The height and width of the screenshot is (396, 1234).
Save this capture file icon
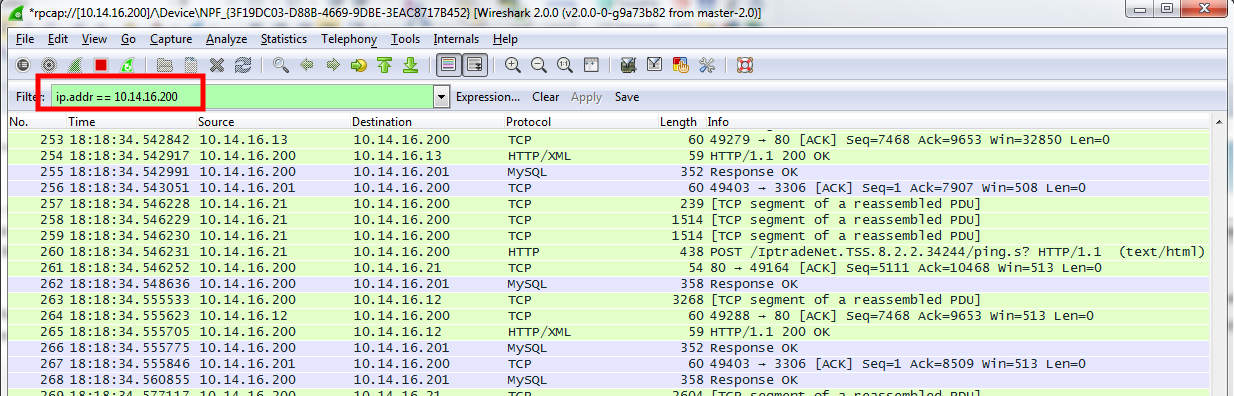coord(191,66)
